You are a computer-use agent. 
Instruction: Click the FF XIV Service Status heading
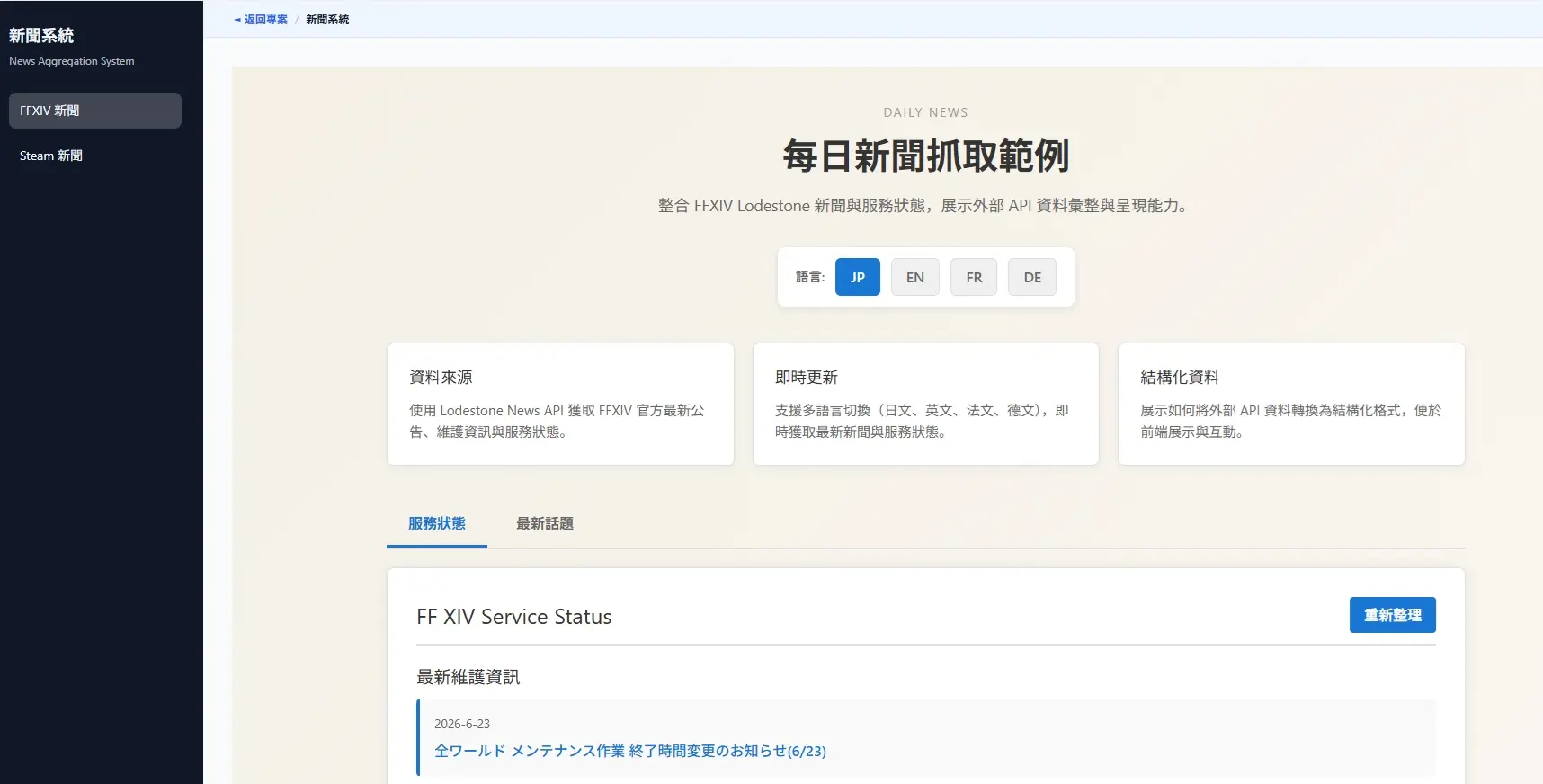click(x=514, y=617)
